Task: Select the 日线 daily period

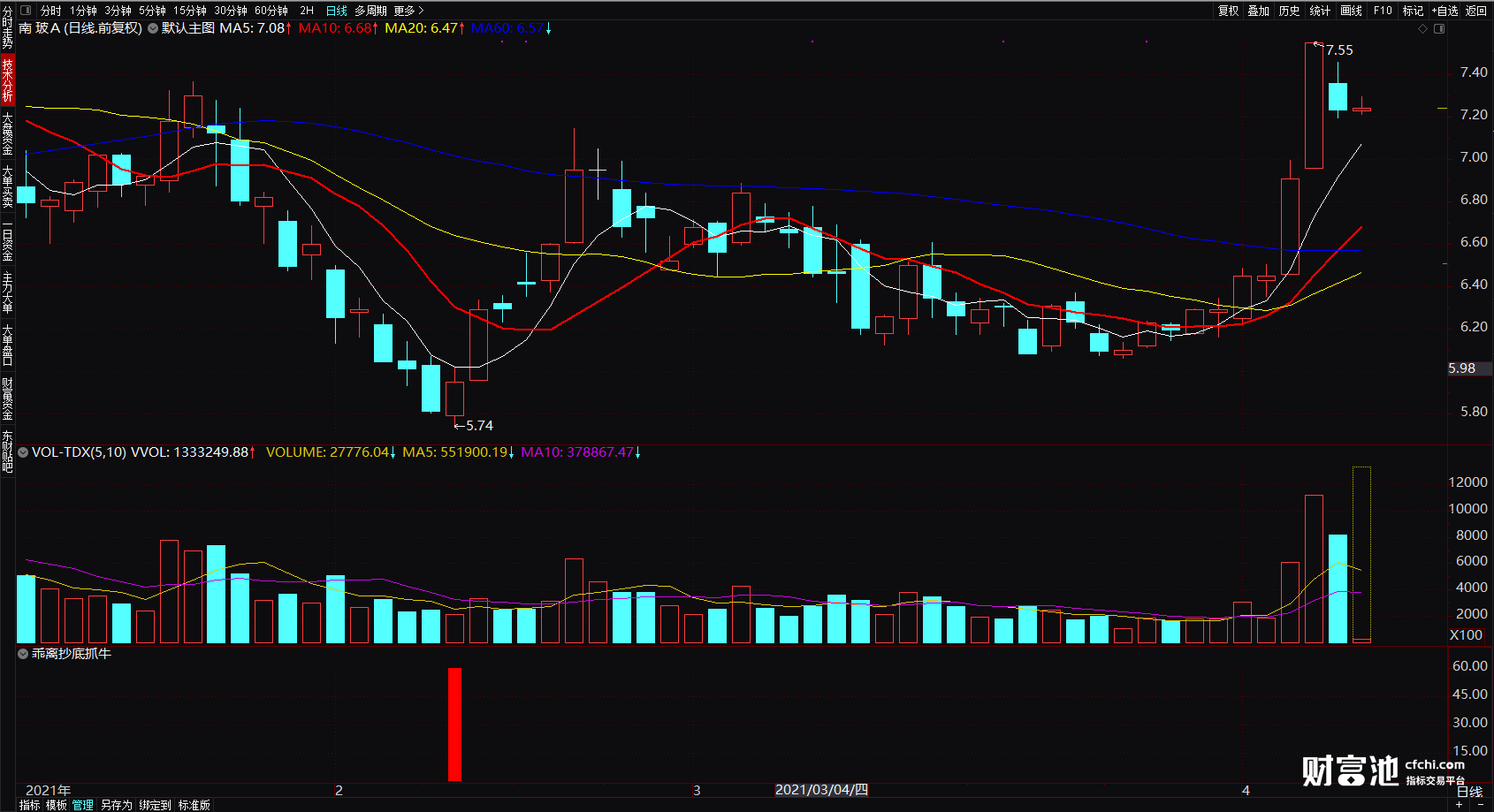Action: (x=337, y=11)
